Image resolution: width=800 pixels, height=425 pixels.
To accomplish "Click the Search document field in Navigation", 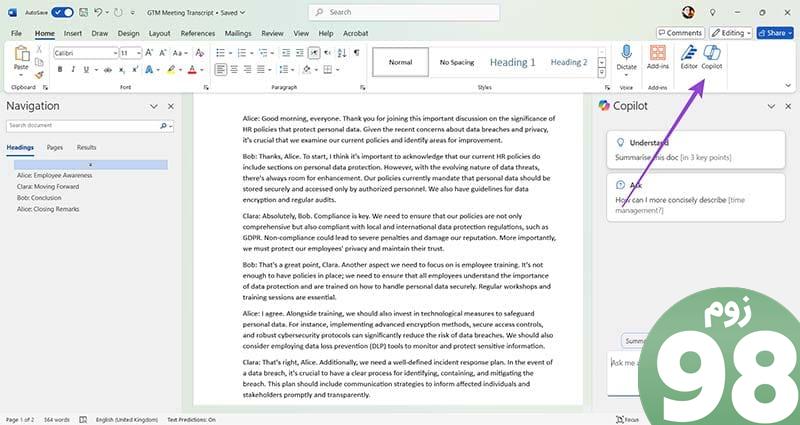I will click(x=89, y=126).
